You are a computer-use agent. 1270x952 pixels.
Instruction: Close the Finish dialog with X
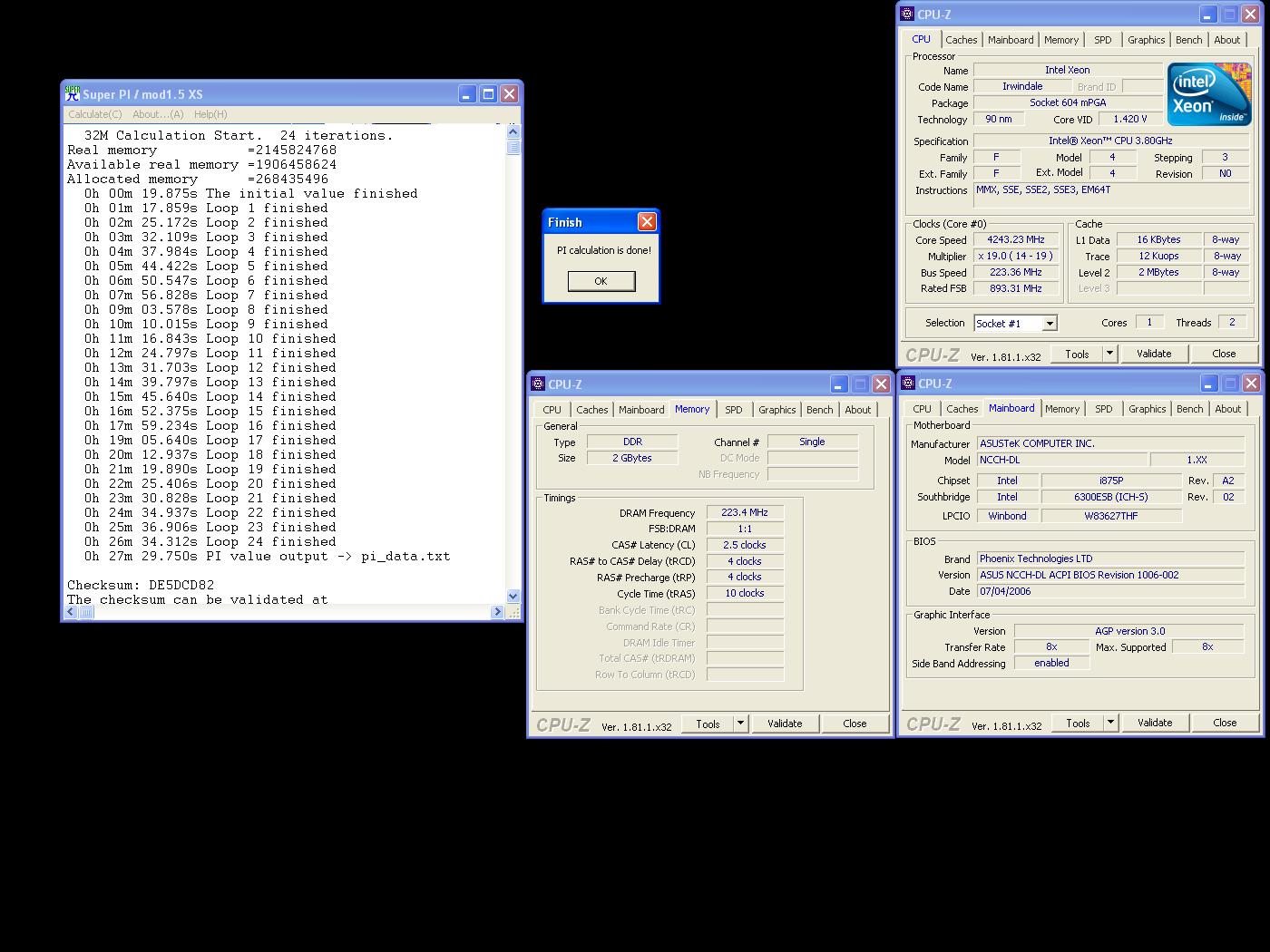tap(647, 221)
